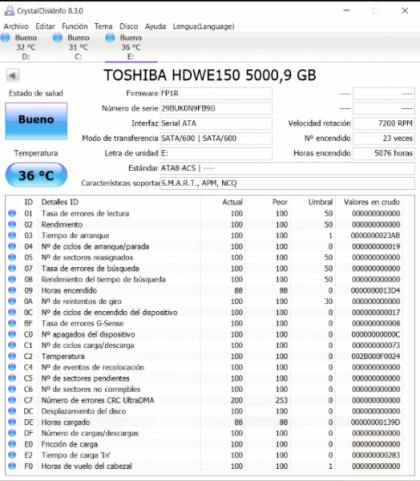420x481 pixels.
Task: Click the status icon for attribute F0
Action: [x=12, y=466]
